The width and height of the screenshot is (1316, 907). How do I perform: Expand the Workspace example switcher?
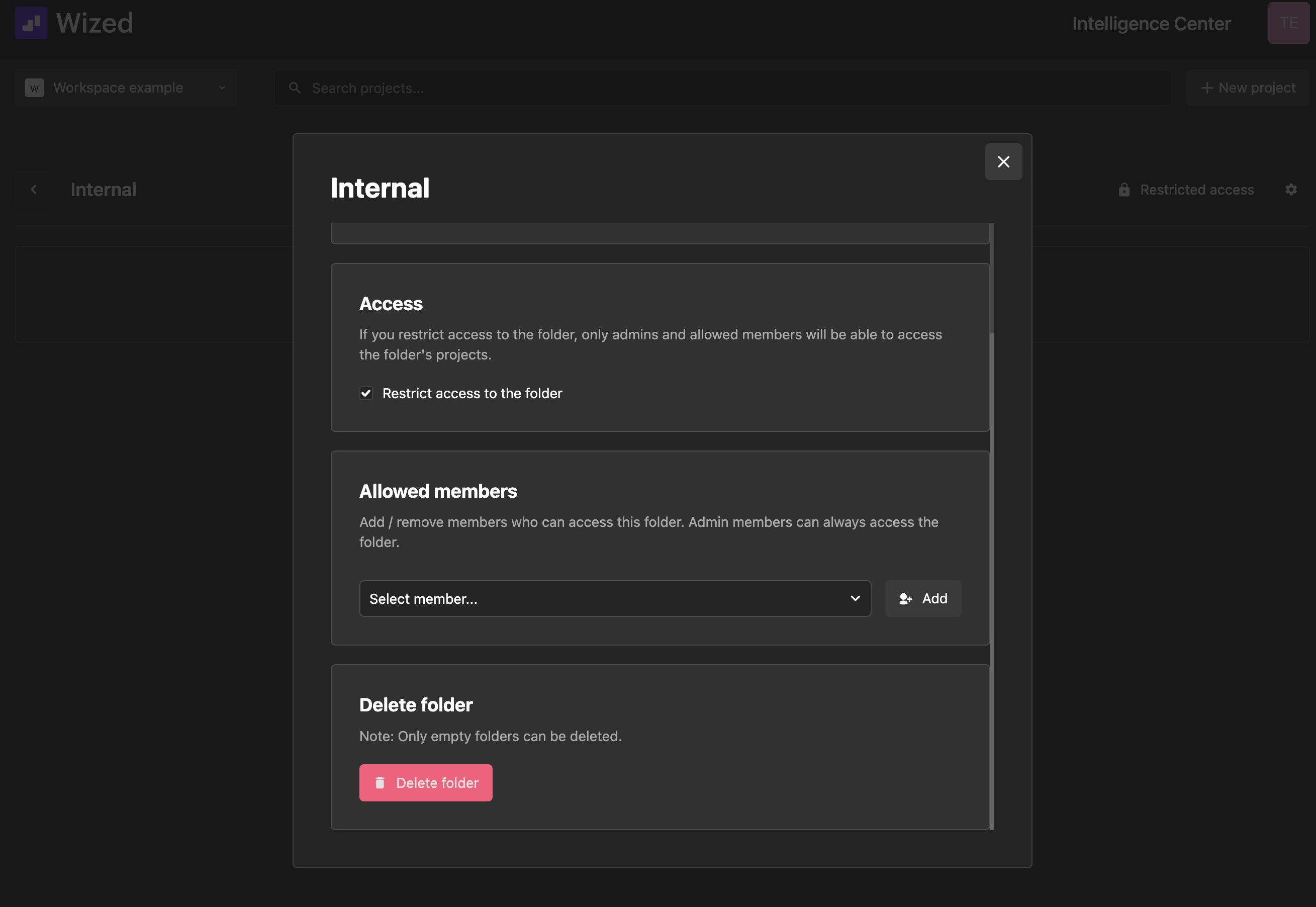coord(126,87)
